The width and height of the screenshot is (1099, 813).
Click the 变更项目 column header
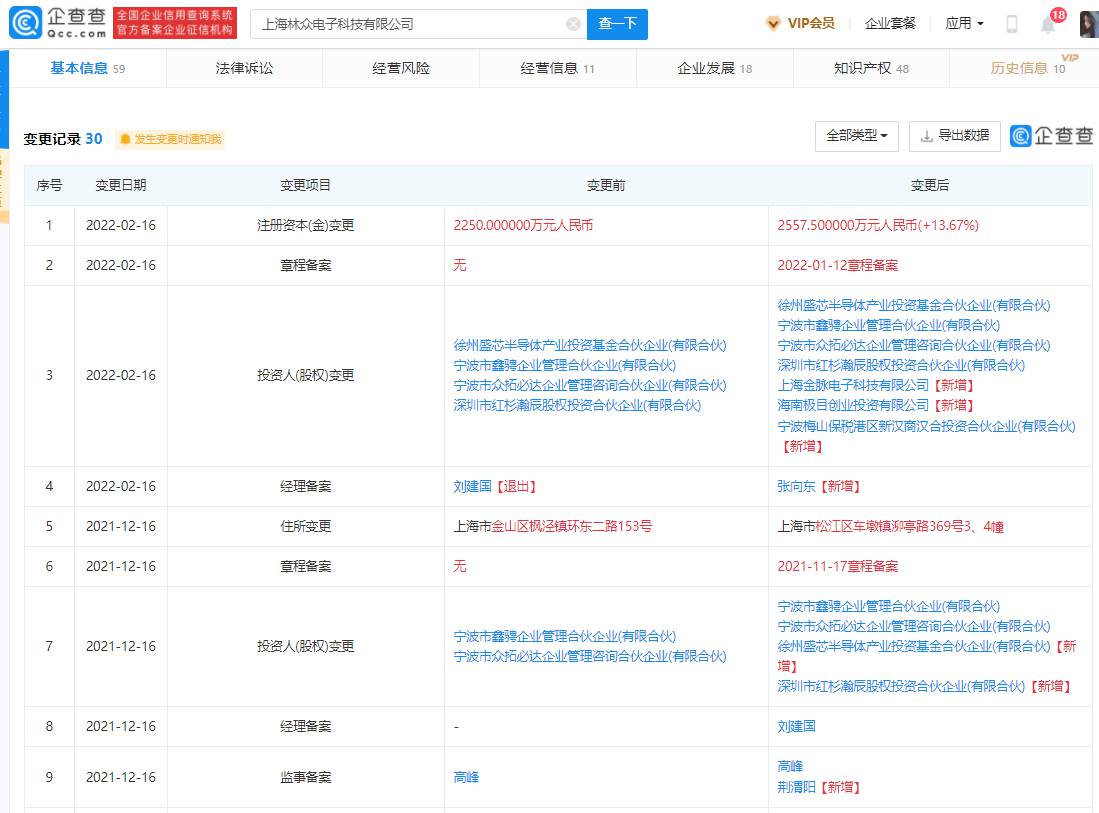(306, 185)
